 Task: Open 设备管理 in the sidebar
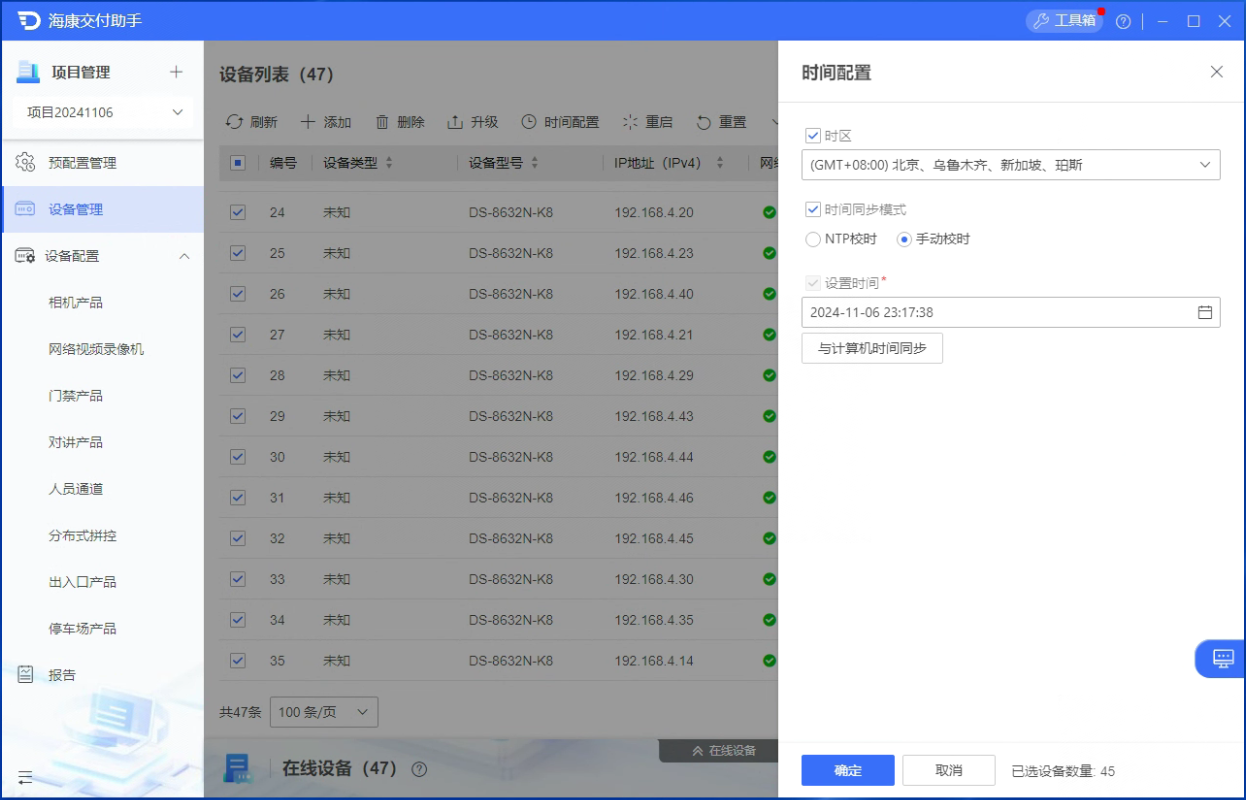76,210
